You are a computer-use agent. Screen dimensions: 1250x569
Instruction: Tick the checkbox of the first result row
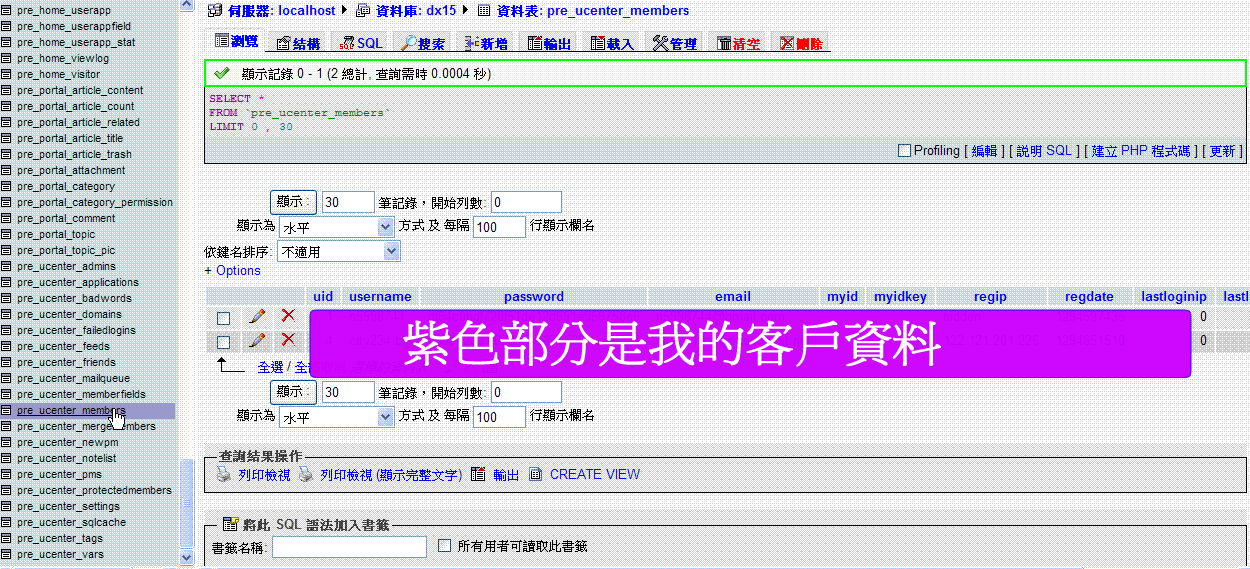pos(224,318)
